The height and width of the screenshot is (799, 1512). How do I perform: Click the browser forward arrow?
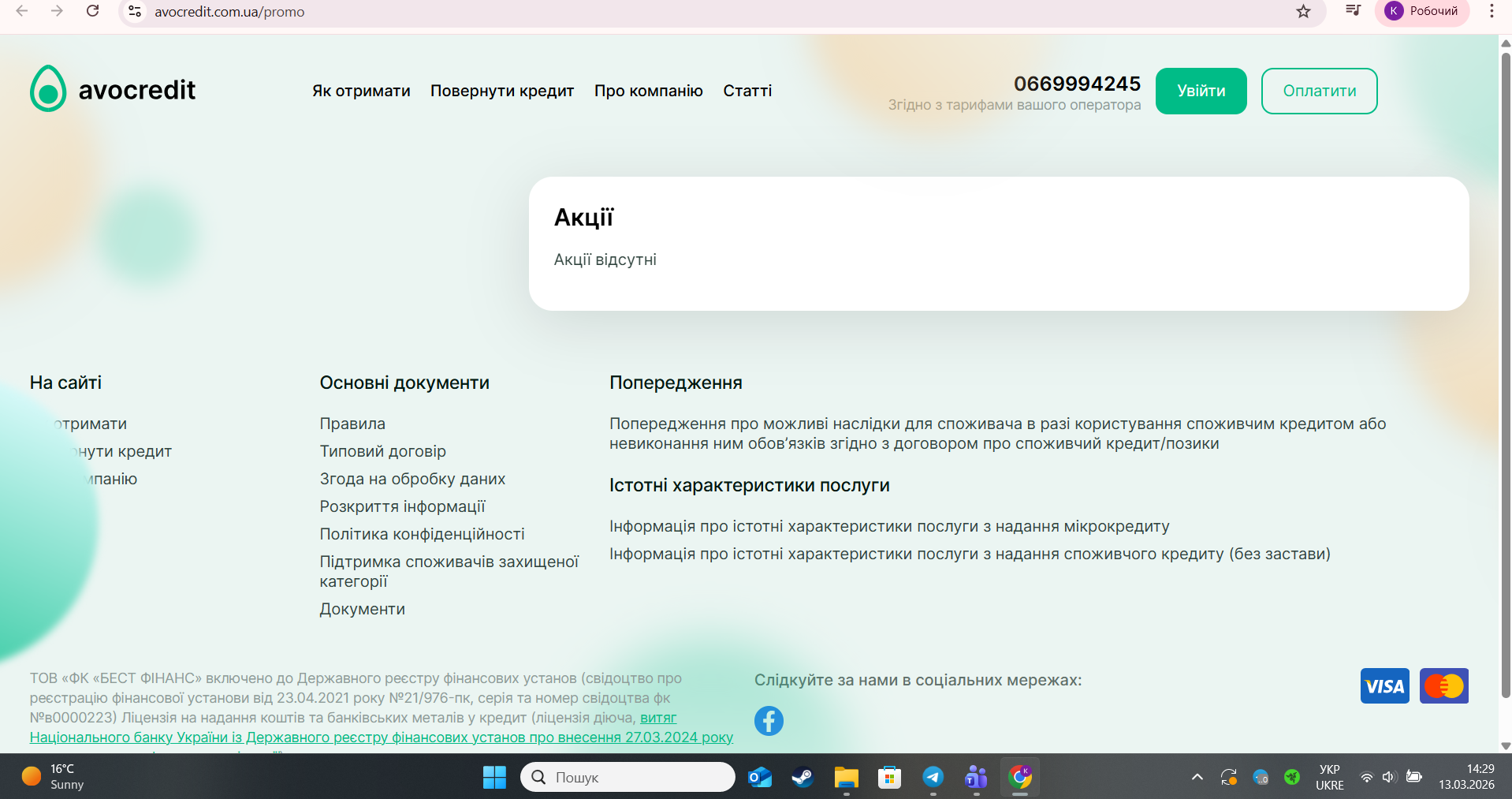click(x=57, y=11)
